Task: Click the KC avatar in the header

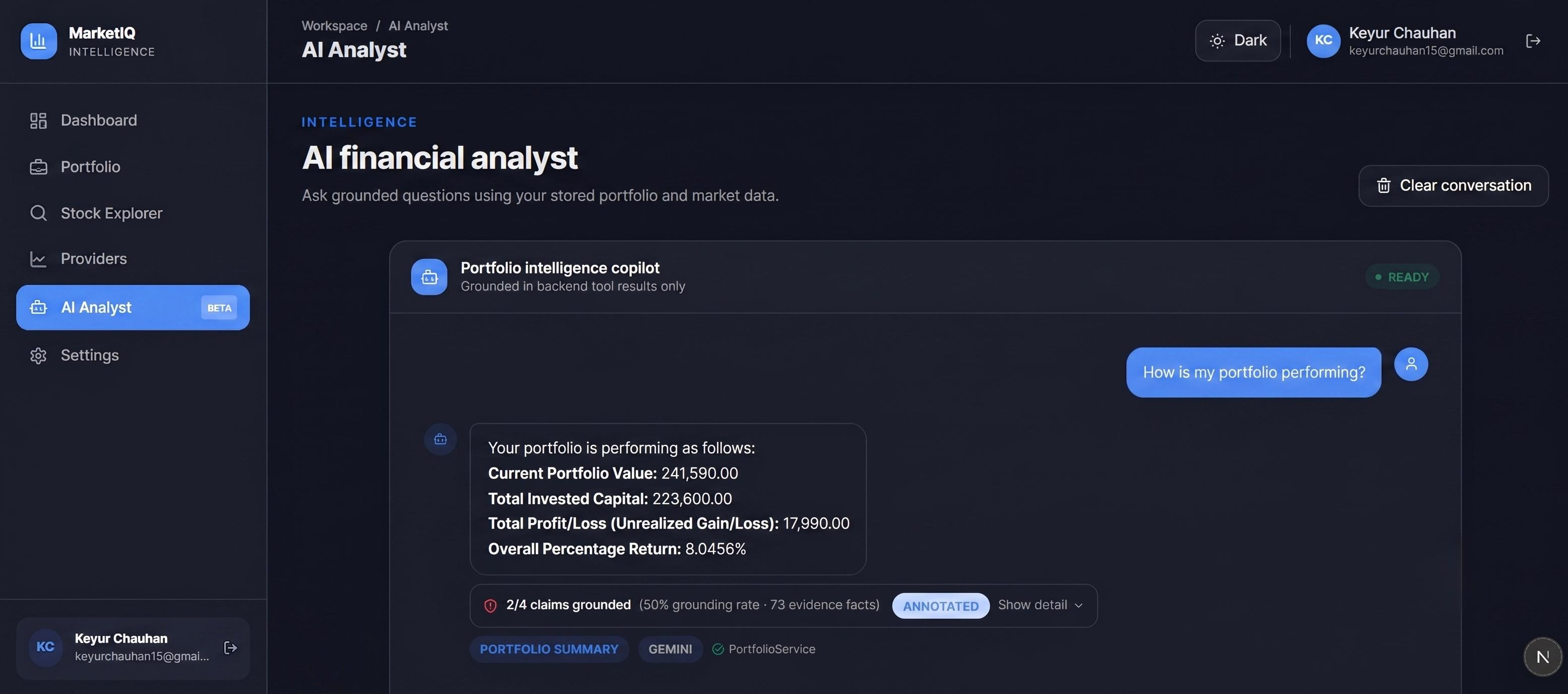Action: click(x=1323, y=41)
